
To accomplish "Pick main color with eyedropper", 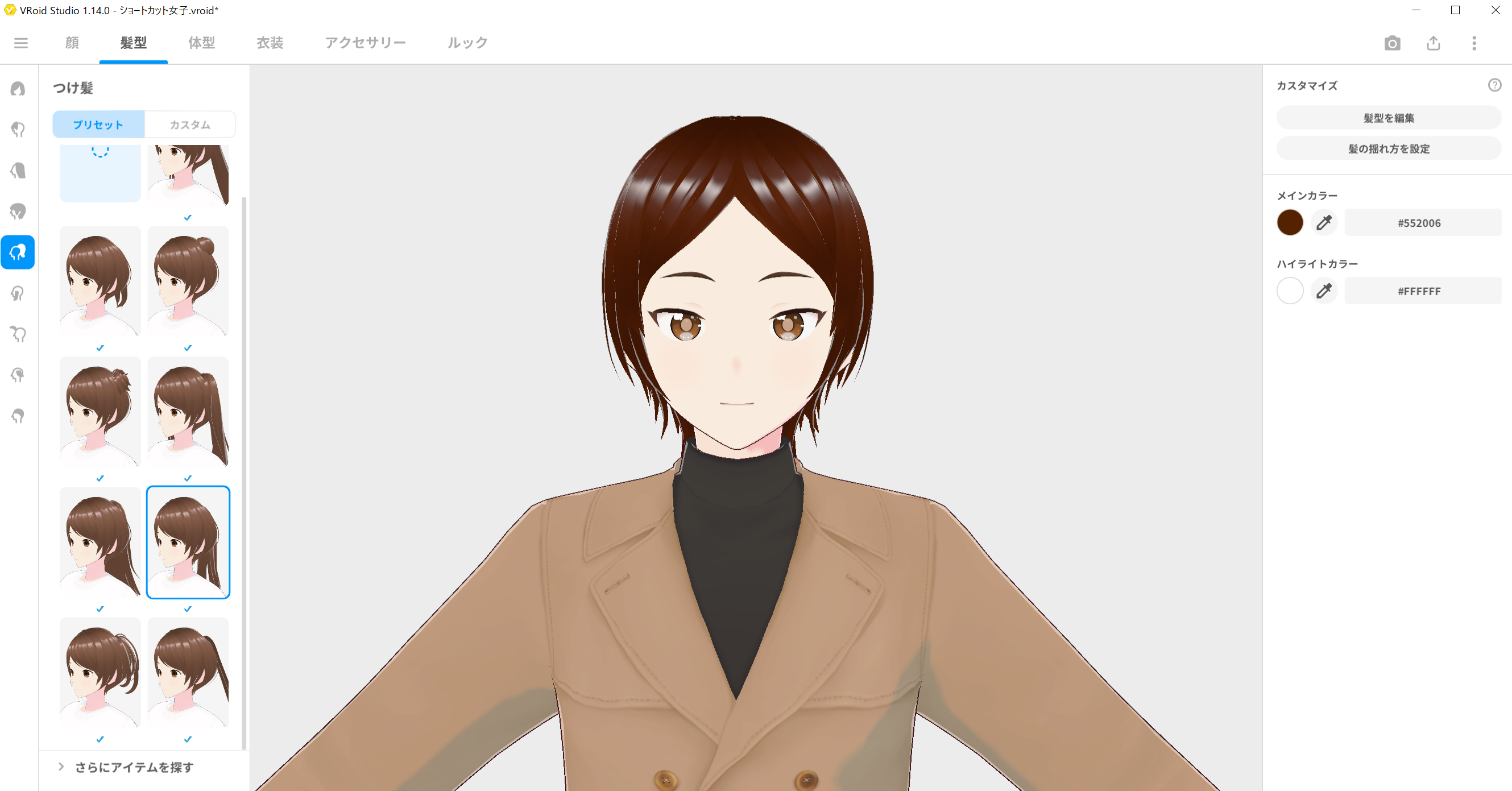I will point(1324,223).
